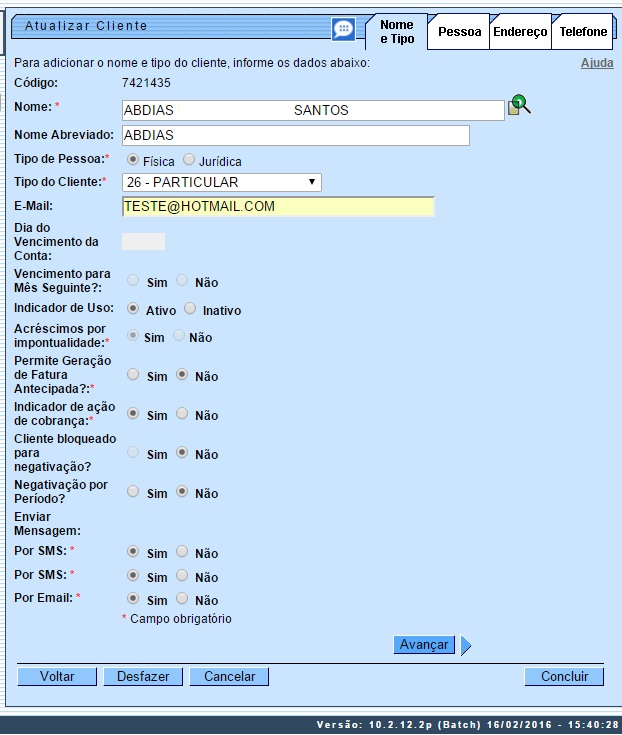Viewport: 622px width, 735px height.
Task: Click the Concluir button
Action: 564,677
